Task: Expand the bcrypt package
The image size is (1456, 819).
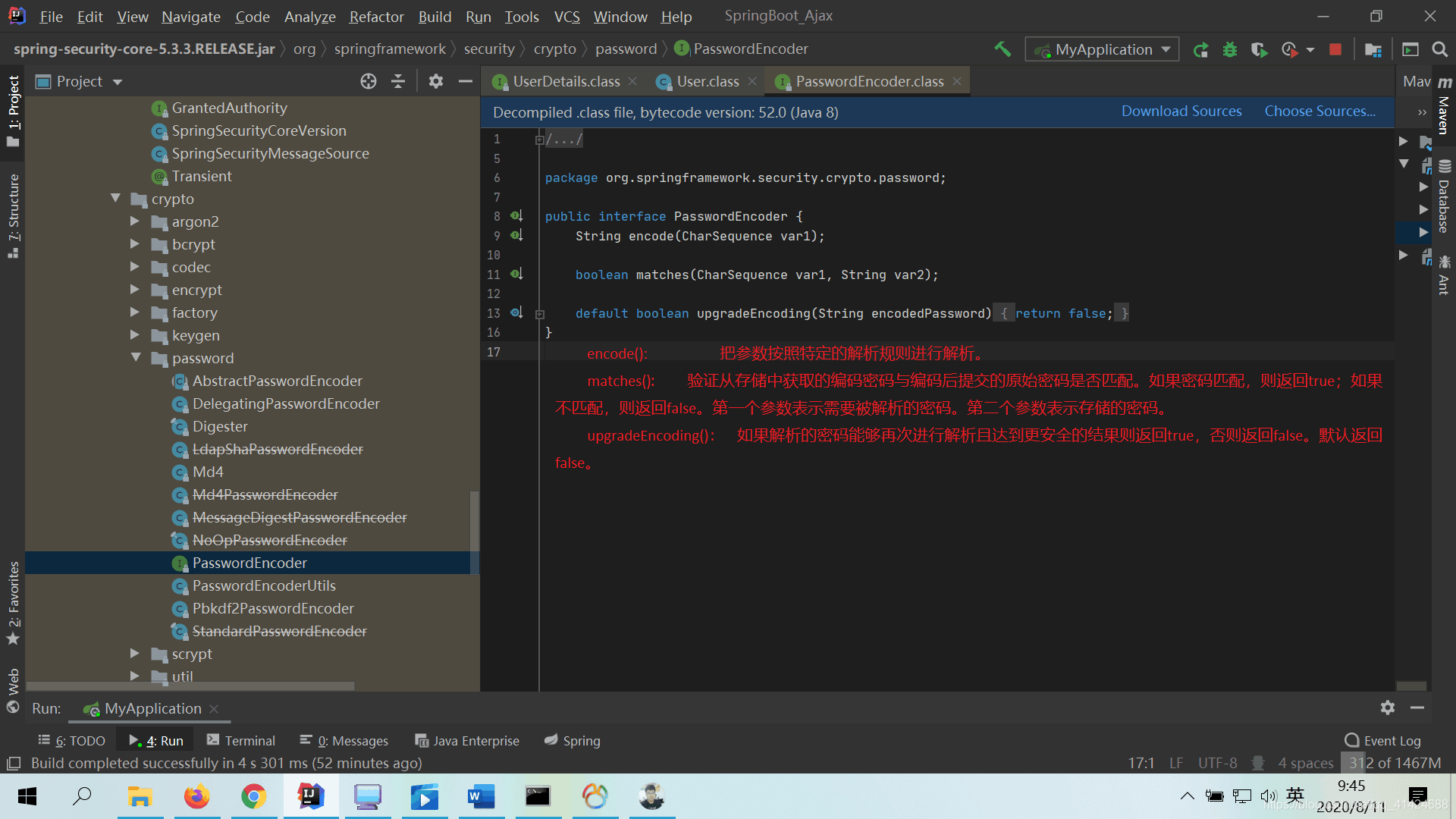Action: pos(135,244)
